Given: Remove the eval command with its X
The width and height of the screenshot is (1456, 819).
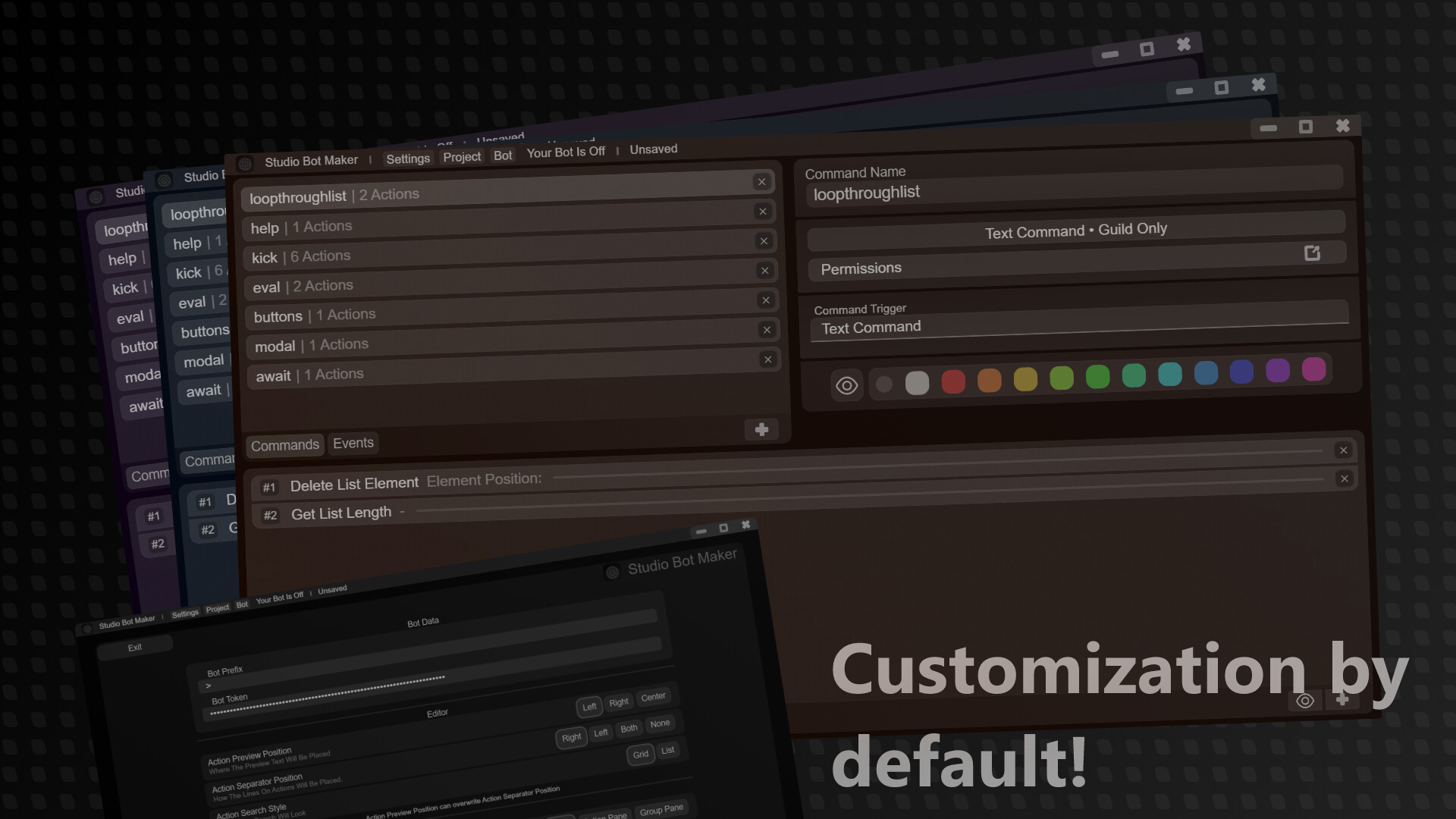Looking at the screenshot, I should (x=764, y=270).
